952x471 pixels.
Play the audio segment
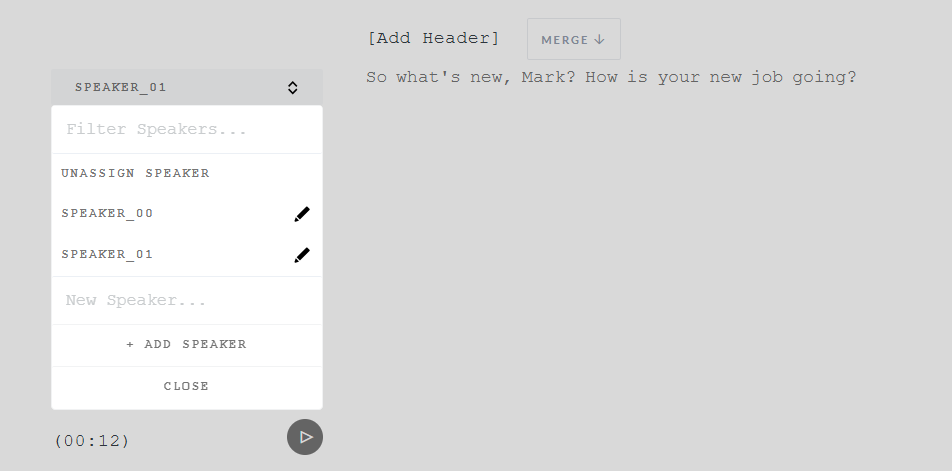tap(305, 437)
